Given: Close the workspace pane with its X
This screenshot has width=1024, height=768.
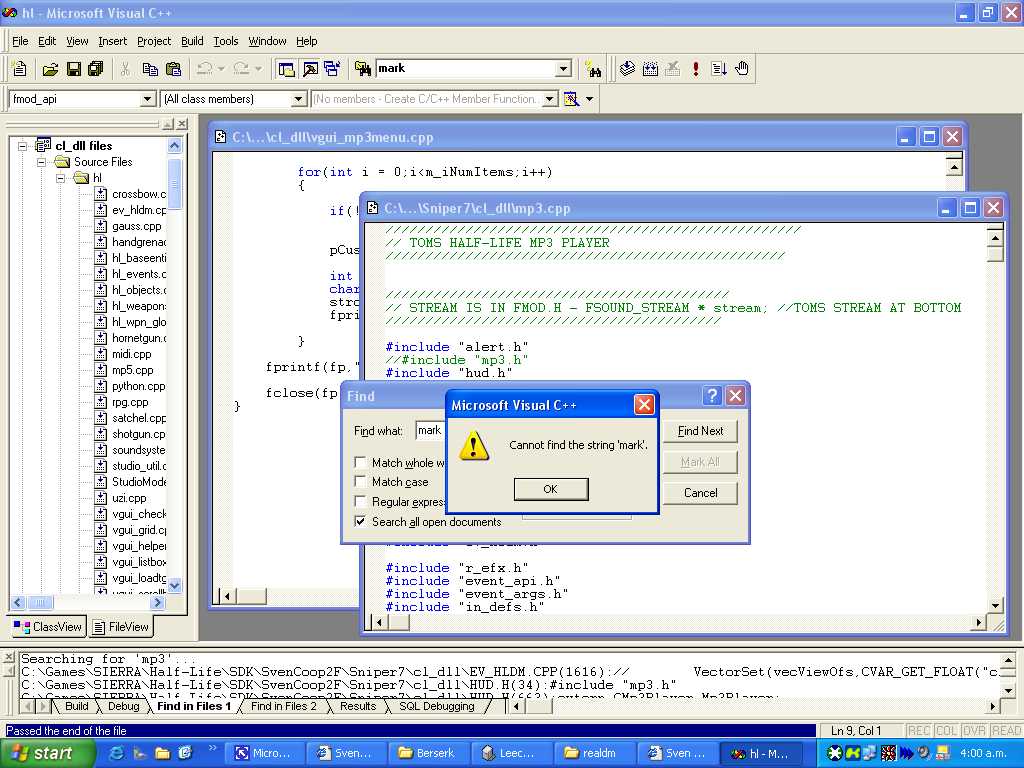Looking at the screenshot, I should click(x=182, y=123).
